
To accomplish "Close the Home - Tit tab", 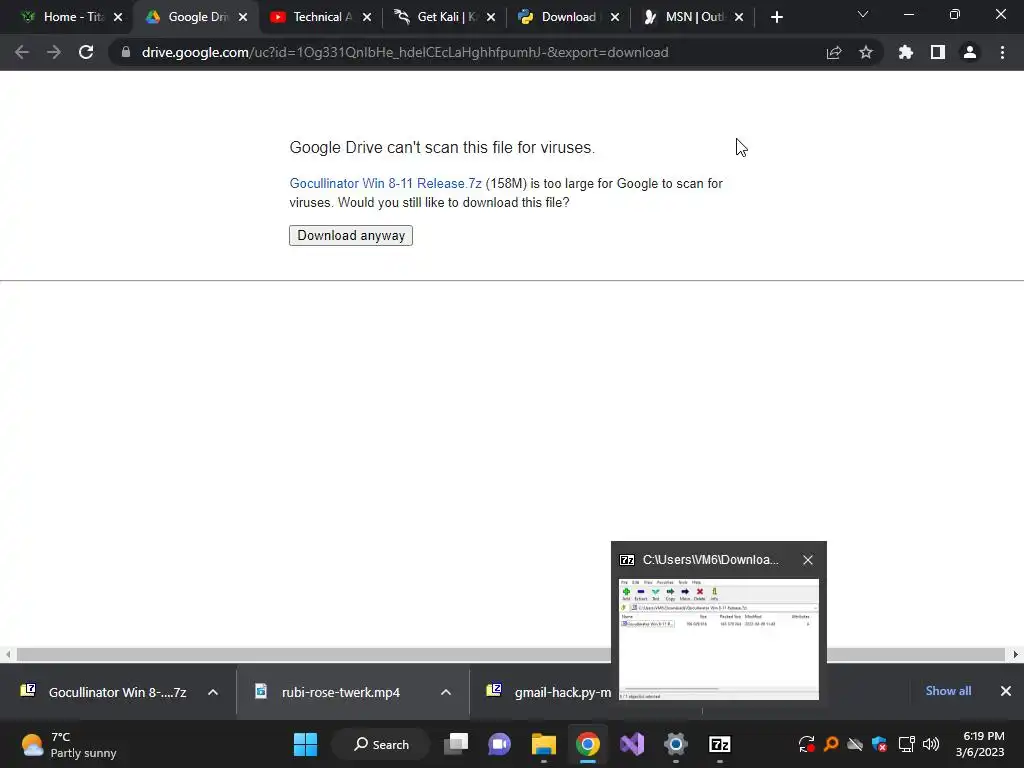I will pos(118,17).
